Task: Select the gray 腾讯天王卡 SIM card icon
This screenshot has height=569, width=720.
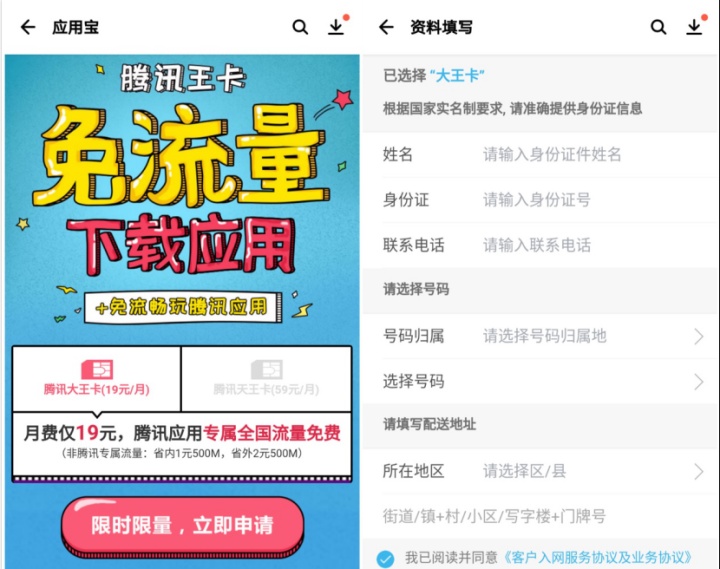Action: coord(267,369)
